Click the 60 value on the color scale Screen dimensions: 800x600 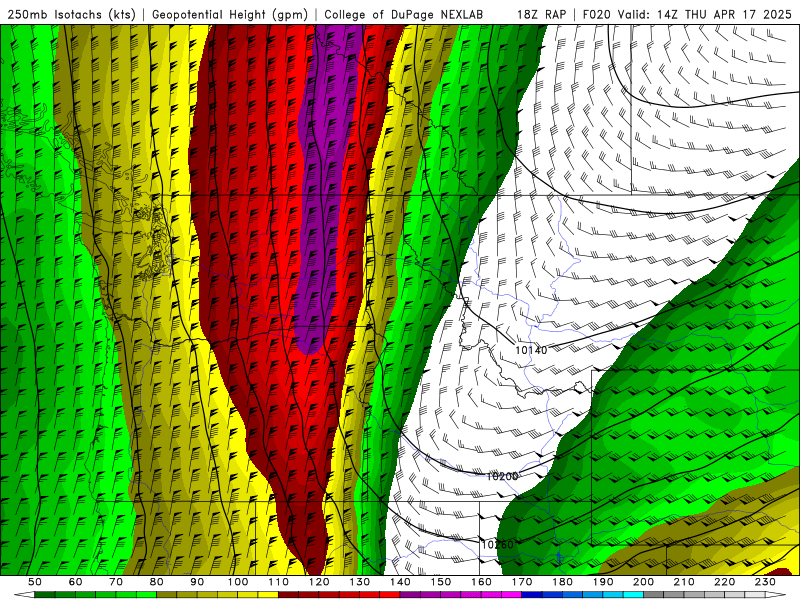[x=75, y=582]
